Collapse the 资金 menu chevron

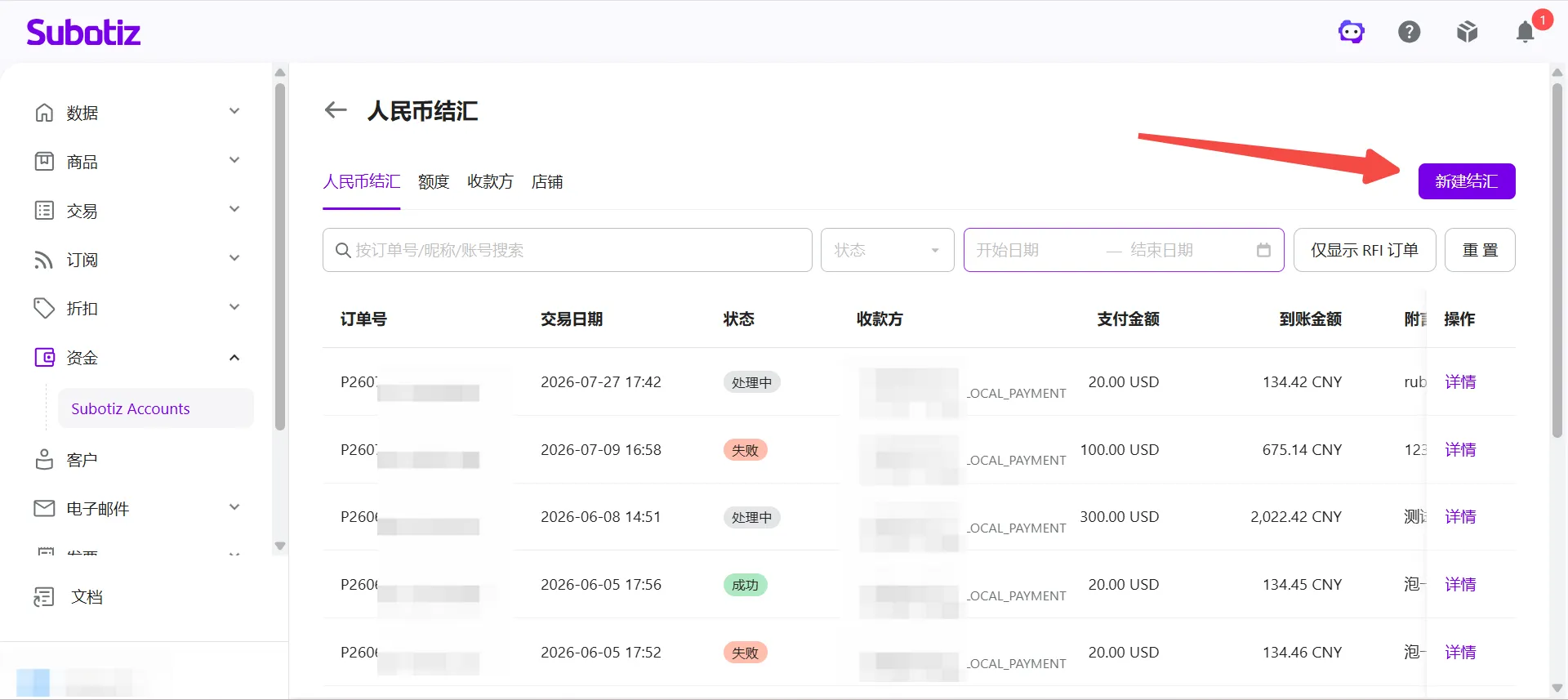click(234, 357)
